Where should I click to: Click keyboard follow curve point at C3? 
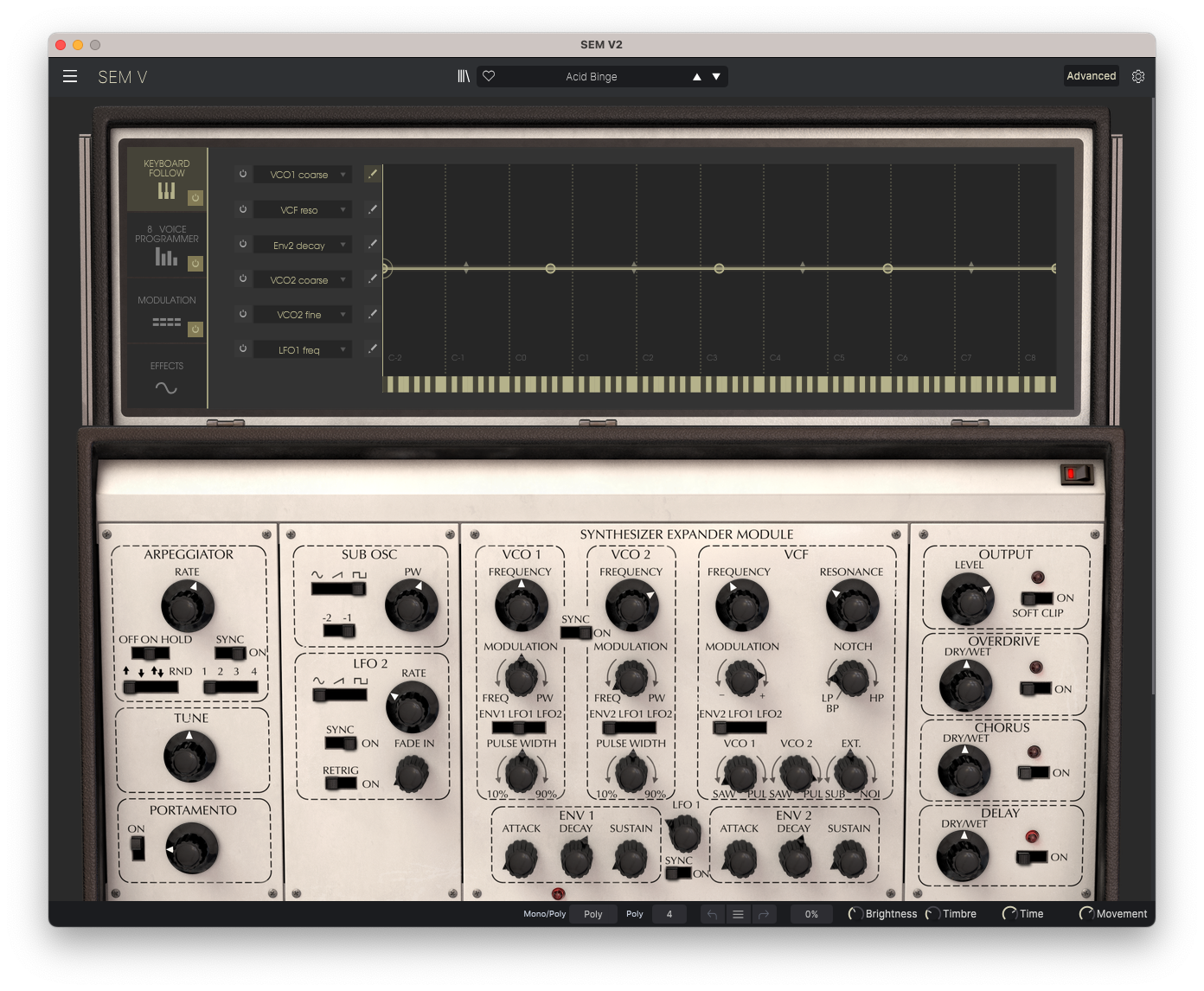pos(719,269)
